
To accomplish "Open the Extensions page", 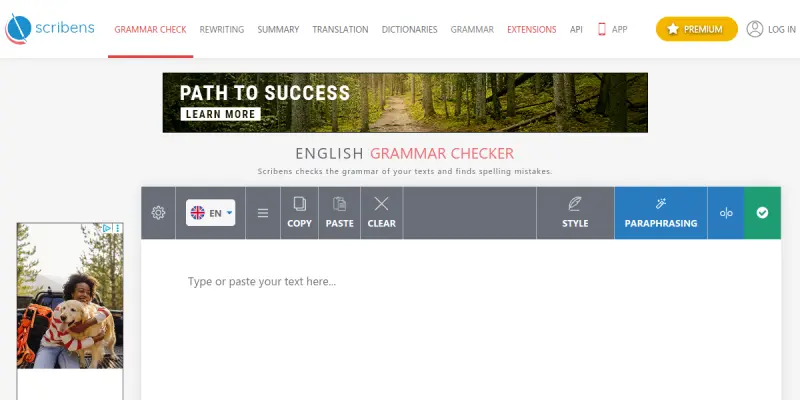I will (532, 30).
